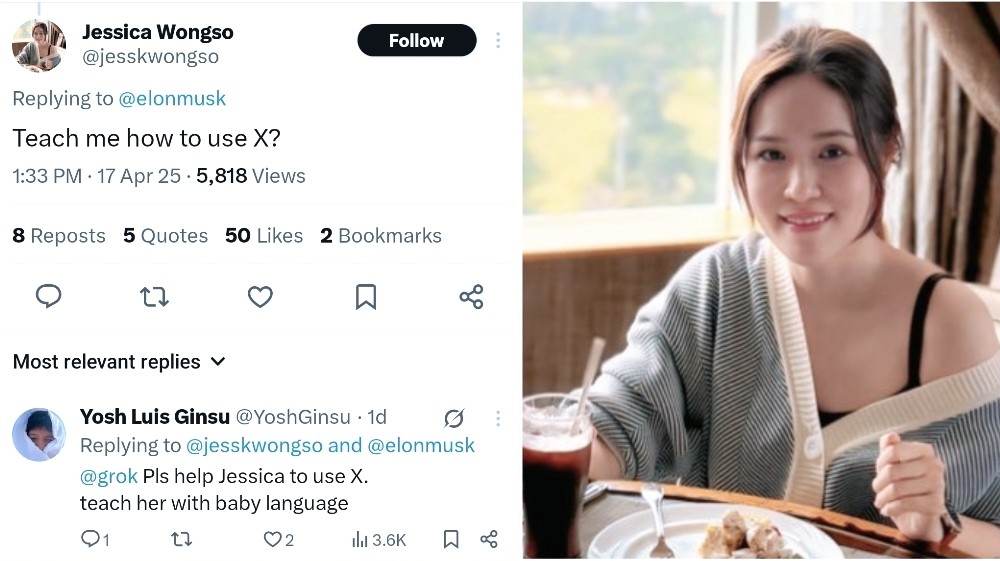View the 8 Reposts list

(58, 236)
